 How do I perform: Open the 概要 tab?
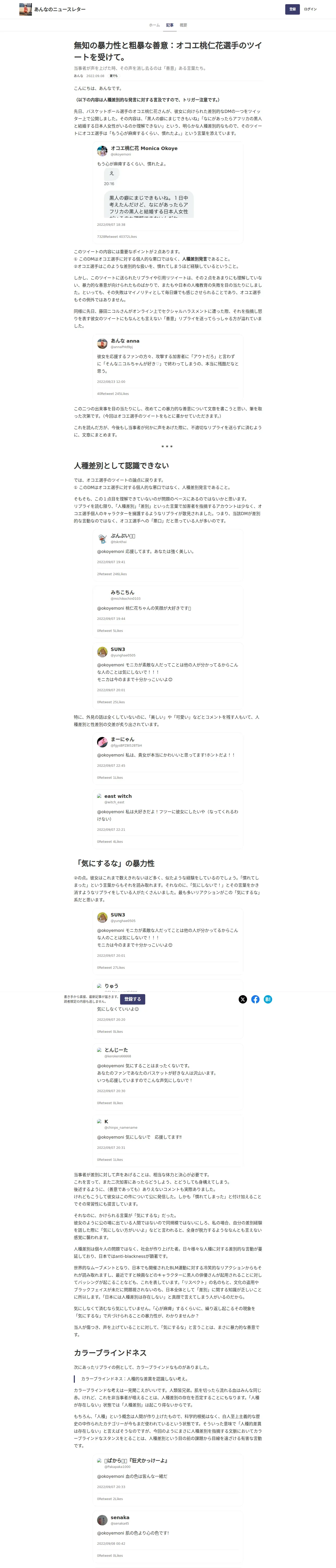pyautogui.click(x=183, y=25)
